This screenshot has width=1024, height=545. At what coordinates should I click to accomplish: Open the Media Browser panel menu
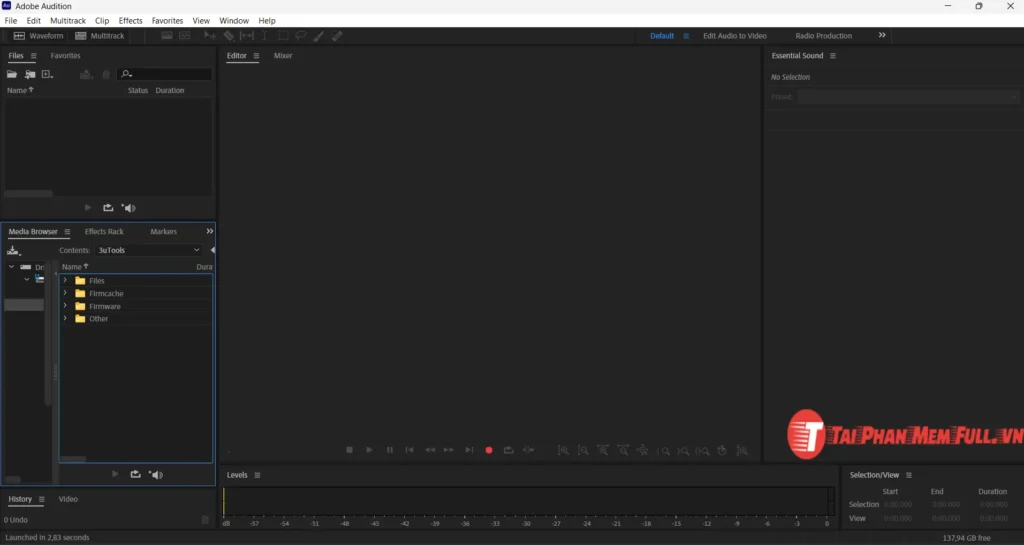(x=67, y=232)
